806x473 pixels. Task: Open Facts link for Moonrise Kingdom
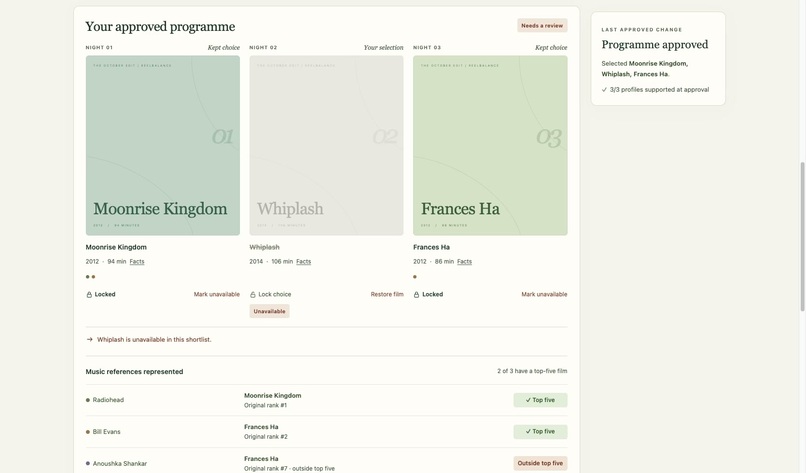tap(137, 262)
